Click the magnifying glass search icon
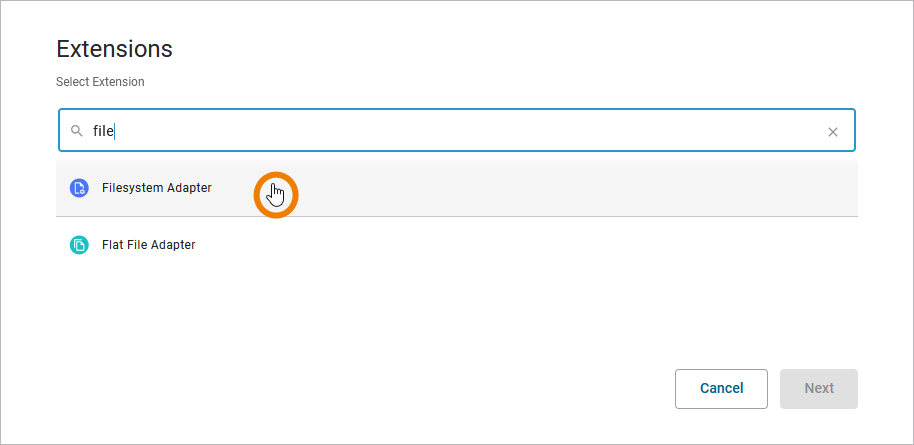Screen dimensions: 914x445 tap(76, 131)
